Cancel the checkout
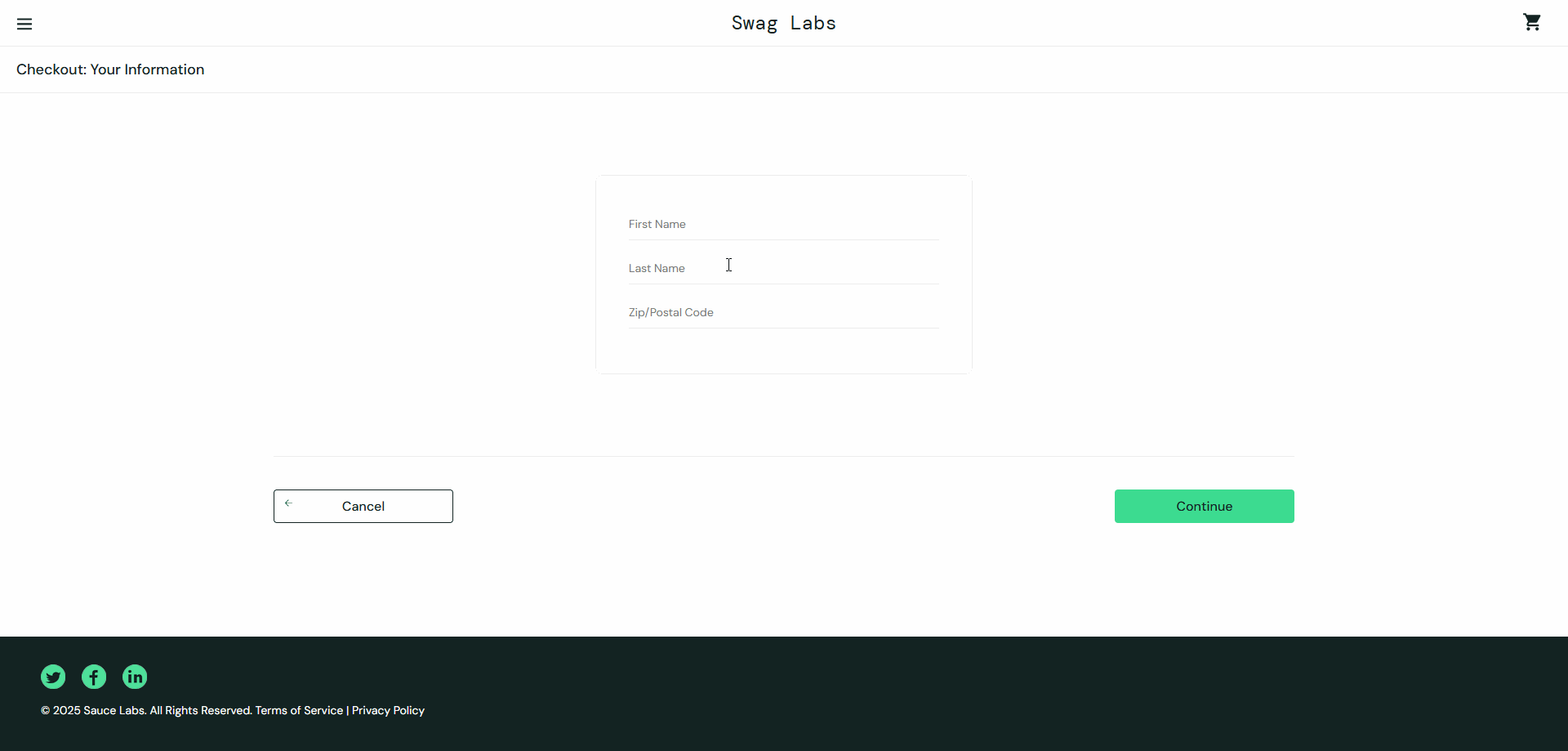The width and height of the screenshot is (1568, 751). (363, 507)
